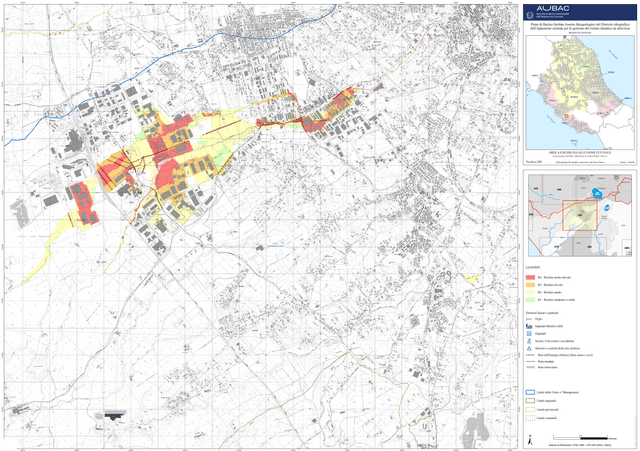Select the green R1 risk swatch

tap(530, 300)
